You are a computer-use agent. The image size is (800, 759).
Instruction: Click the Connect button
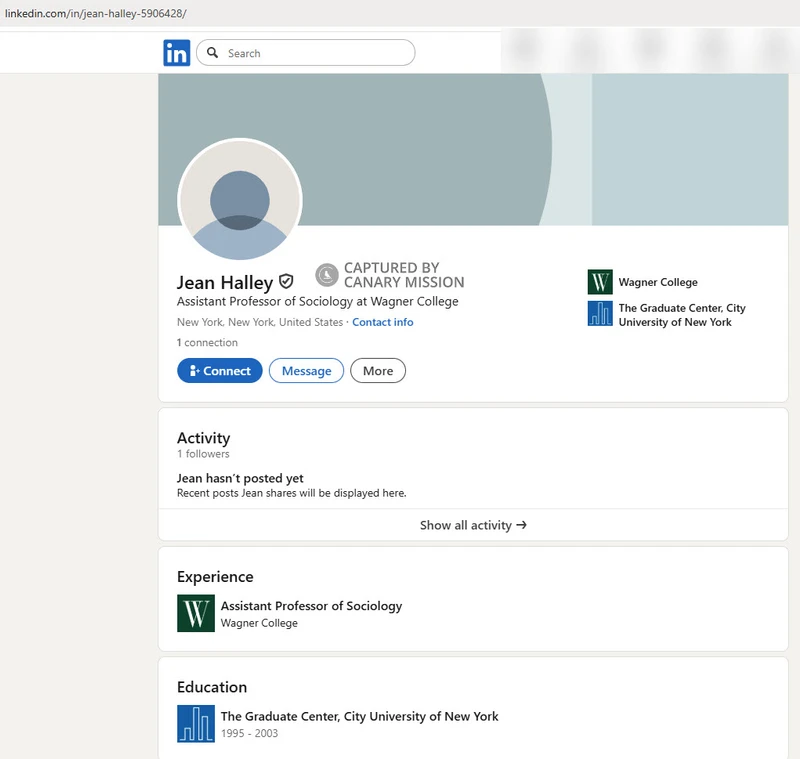click(x=220, y=371)
